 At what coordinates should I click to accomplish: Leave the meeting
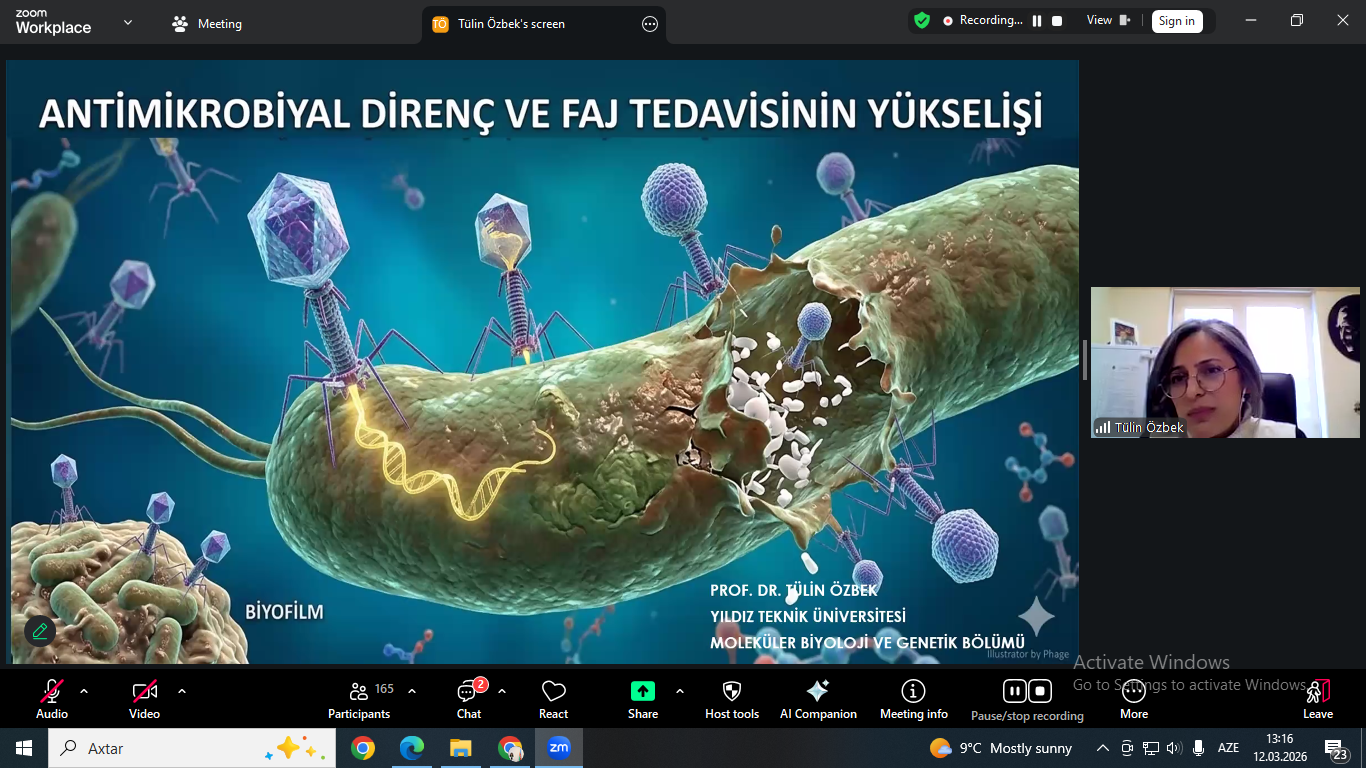point(1318,699)
